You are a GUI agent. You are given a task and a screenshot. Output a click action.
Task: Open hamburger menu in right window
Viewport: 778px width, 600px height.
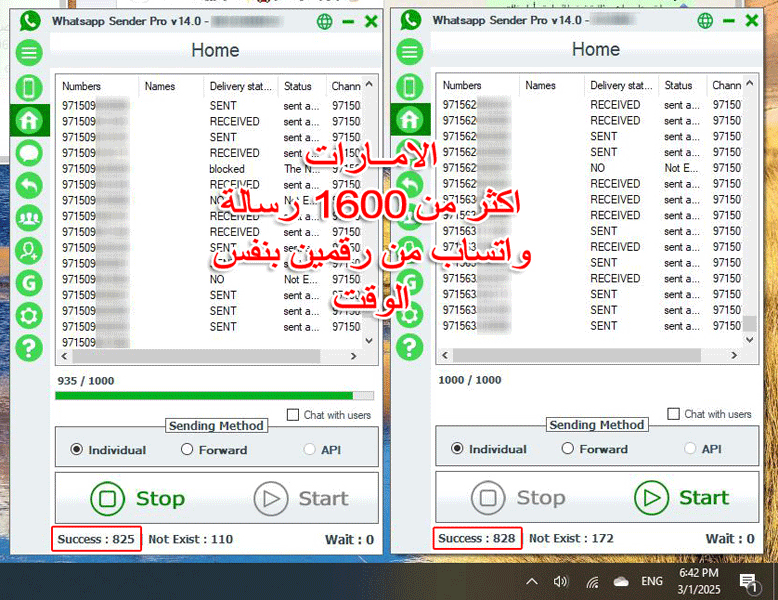(x=409, y=52)
